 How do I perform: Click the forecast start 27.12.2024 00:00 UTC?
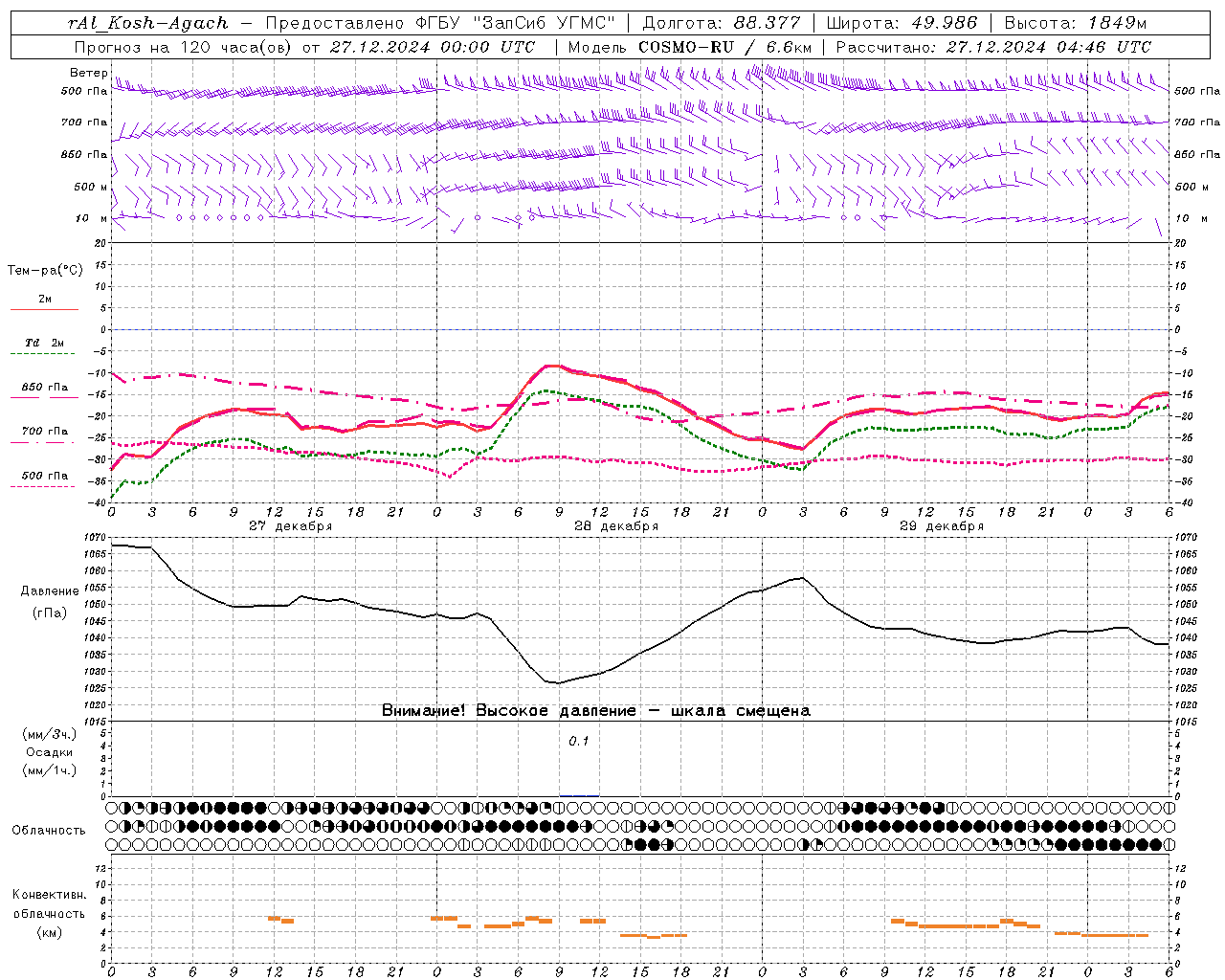433,46
